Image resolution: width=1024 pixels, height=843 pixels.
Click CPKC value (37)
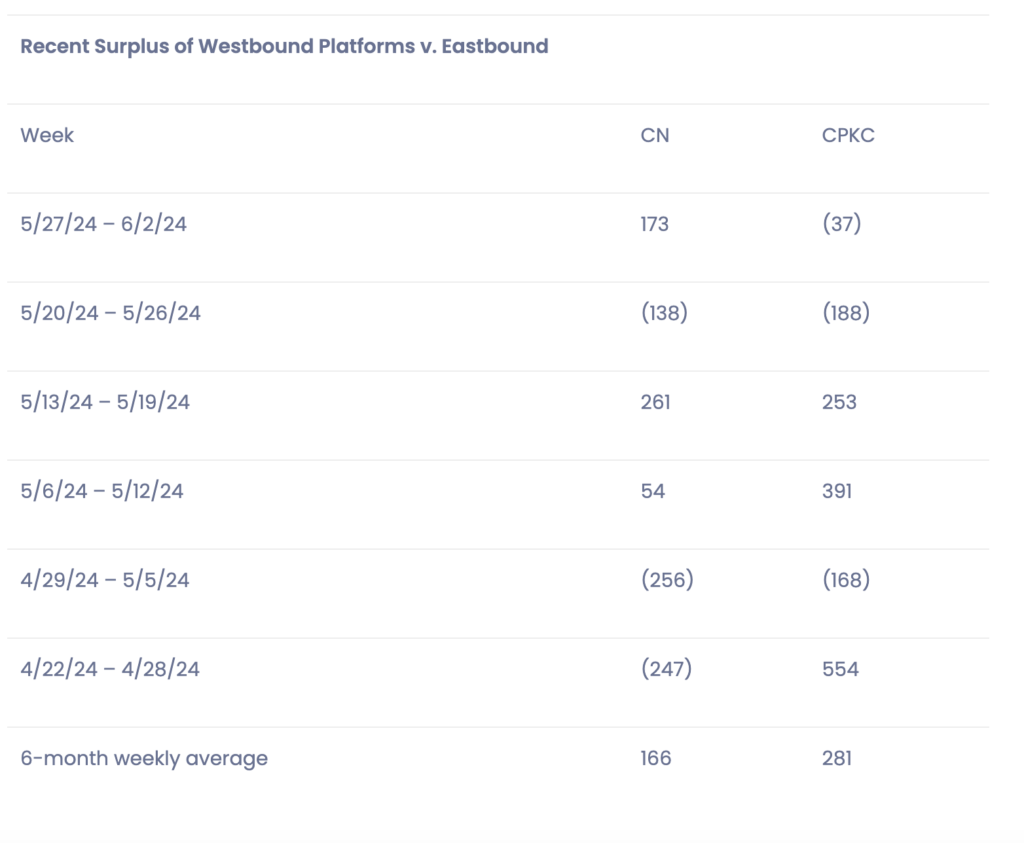pyautogui.click(x=841, y=224)
